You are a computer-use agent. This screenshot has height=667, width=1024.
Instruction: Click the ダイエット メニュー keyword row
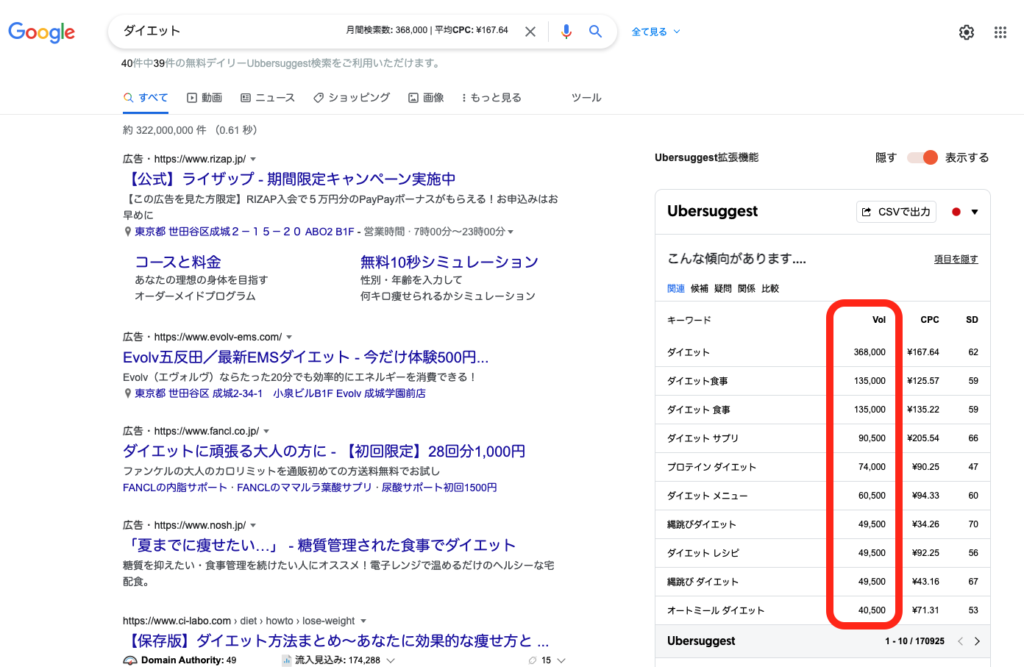point(822,496)
